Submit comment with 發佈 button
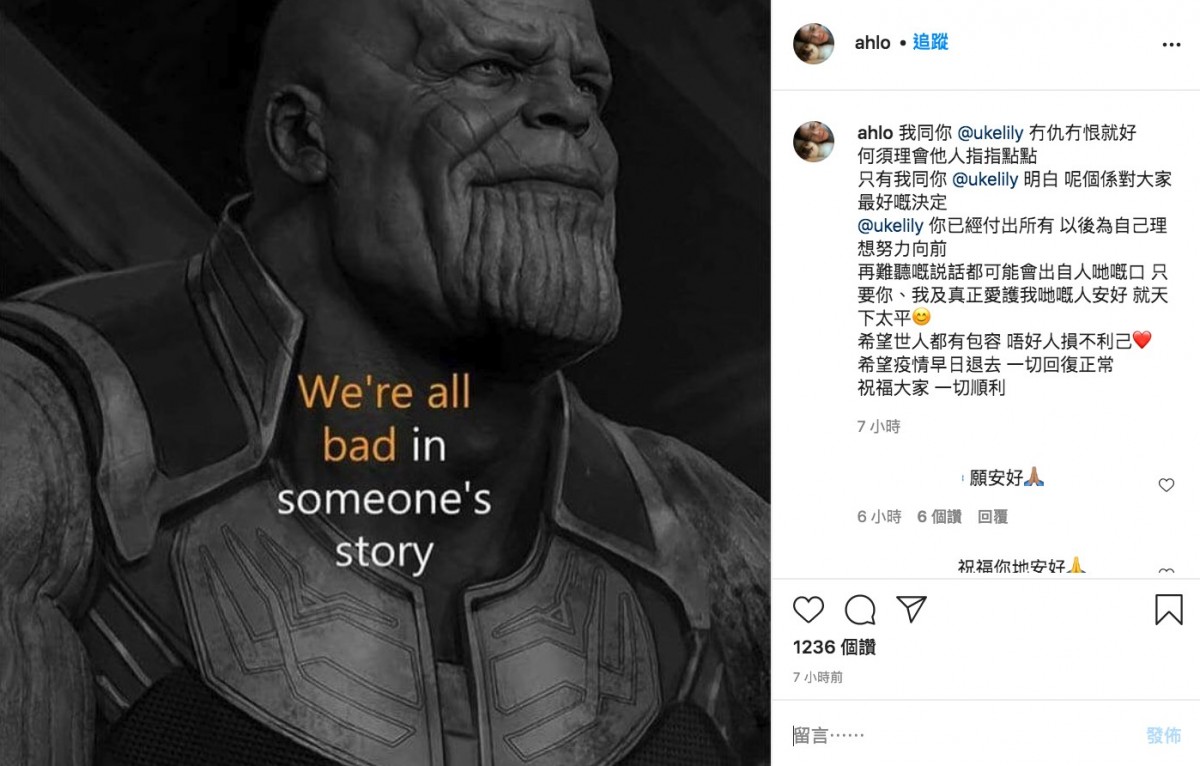This screenshot has height=766, width=1200. (x=1163, y=735)
